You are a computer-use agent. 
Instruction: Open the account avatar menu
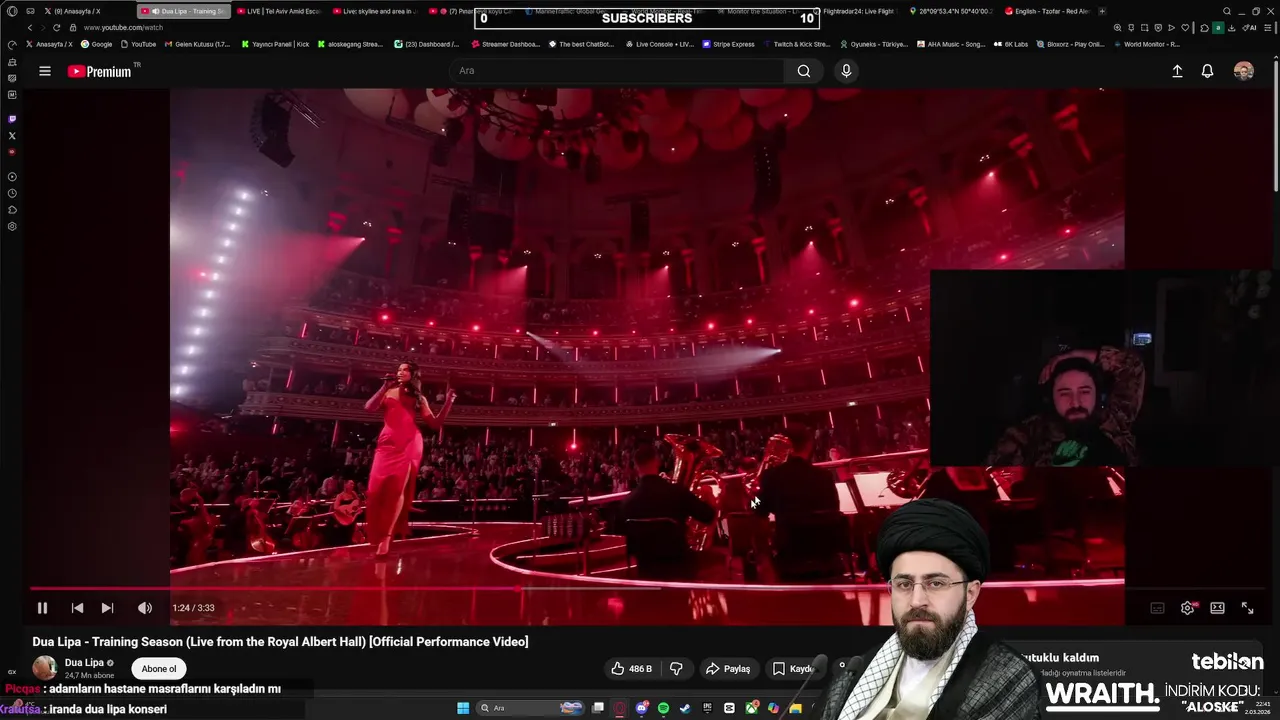tap(1243, 71)
